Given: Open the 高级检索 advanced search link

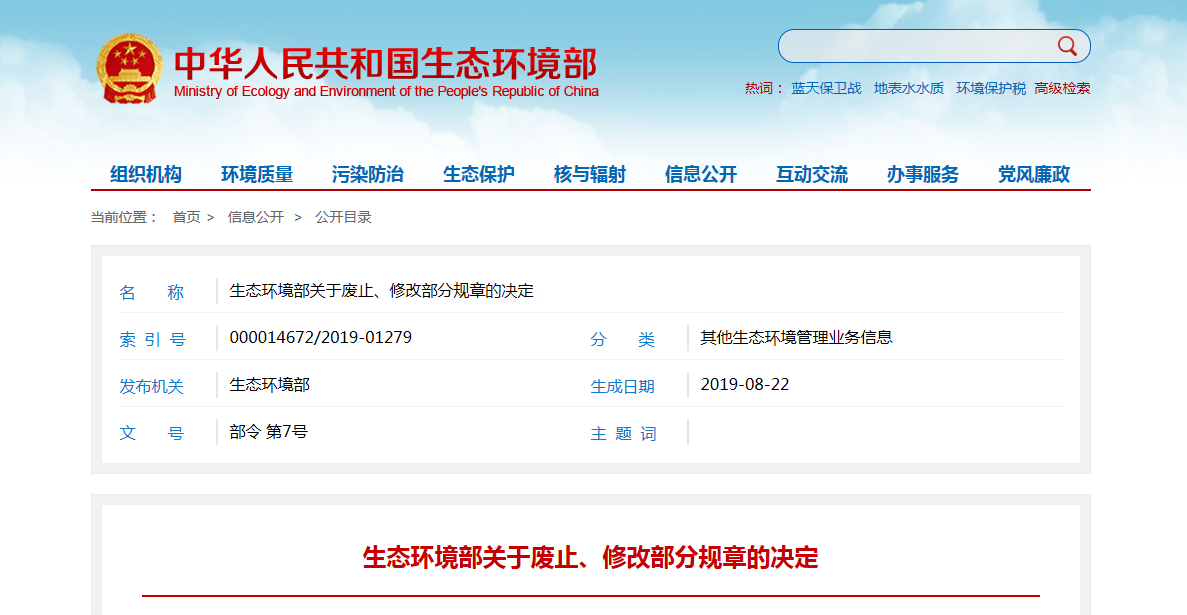Looking at the screenshot, I should (x=1062, y=88).
